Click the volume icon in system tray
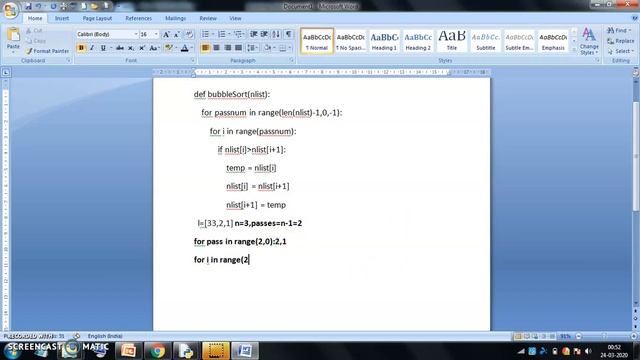Viewport: 640px width, 360px height. (x=588, y=351)
